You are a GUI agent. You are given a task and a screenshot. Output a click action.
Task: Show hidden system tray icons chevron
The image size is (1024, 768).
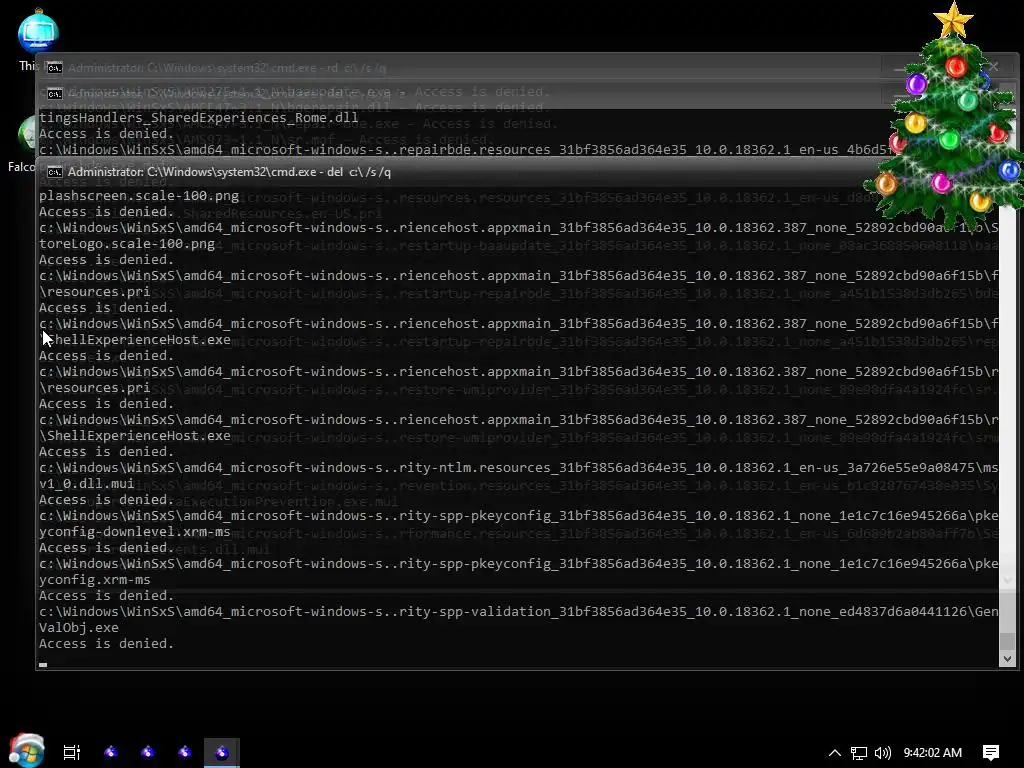(835, 753)
